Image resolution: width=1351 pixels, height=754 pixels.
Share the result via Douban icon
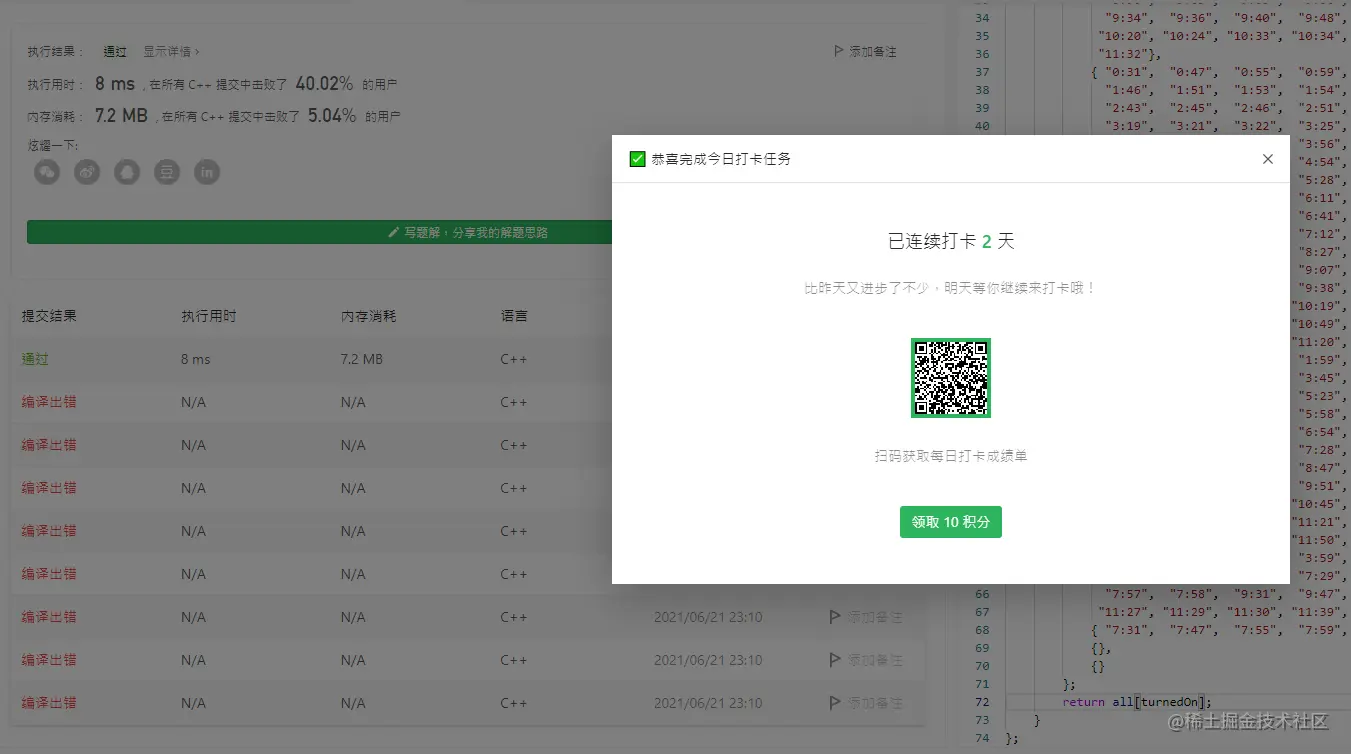click(167, 172)
